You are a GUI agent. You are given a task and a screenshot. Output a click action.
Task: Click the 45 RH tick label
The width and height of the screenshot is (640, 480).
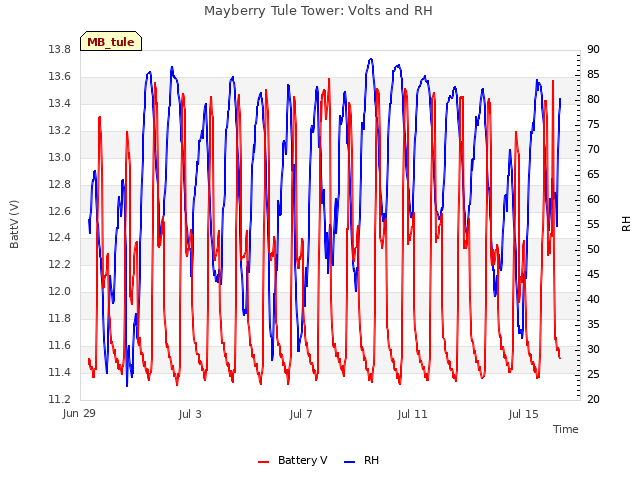tap(593, 274)
